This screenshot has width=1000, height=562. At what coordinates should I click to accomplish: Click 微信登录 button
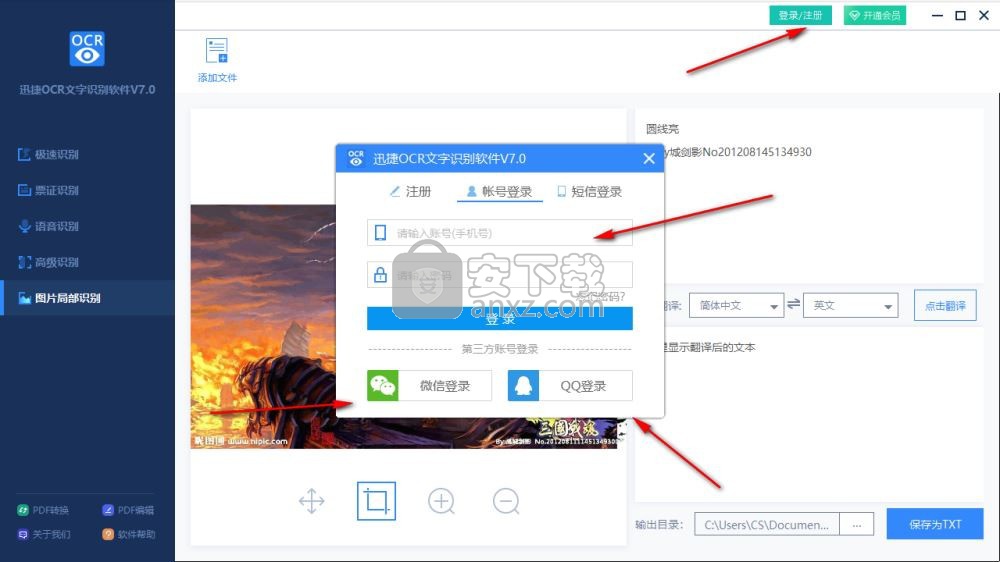429,385
